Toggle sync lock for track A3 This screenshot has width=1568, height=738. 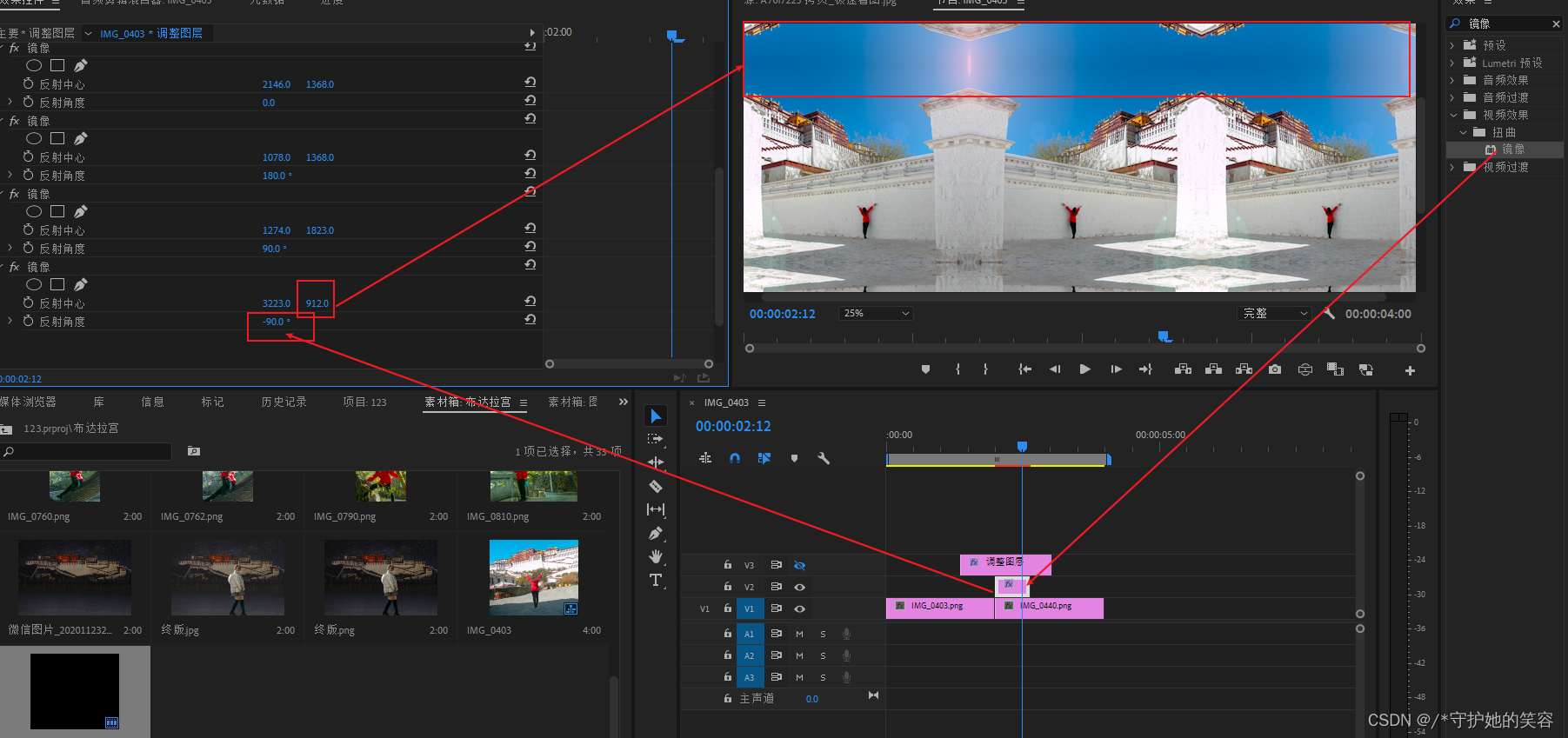[x=777, y=676]
